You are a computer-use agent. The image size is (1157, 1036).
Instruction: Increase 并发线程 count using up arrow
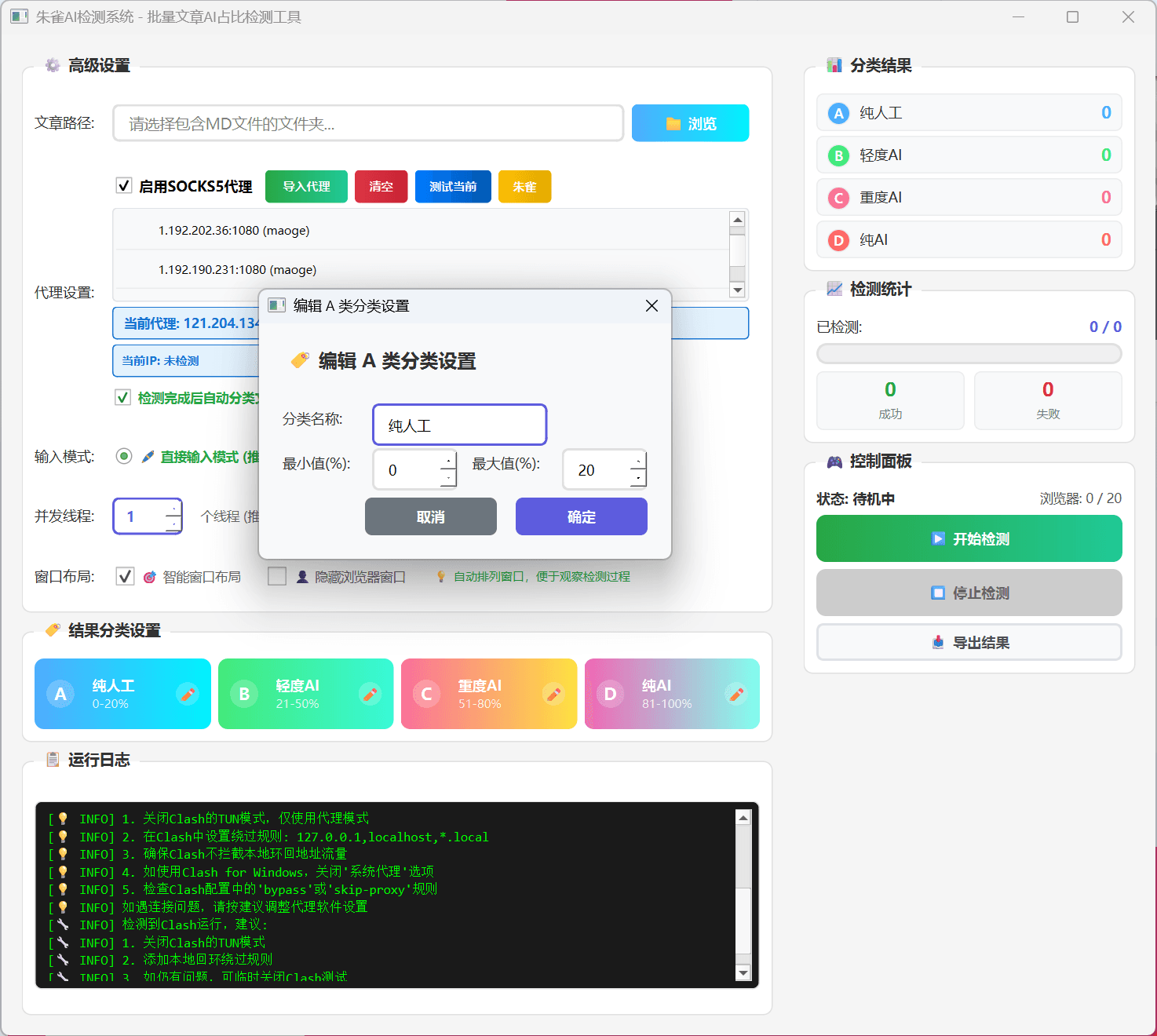(x=173, y=508)
